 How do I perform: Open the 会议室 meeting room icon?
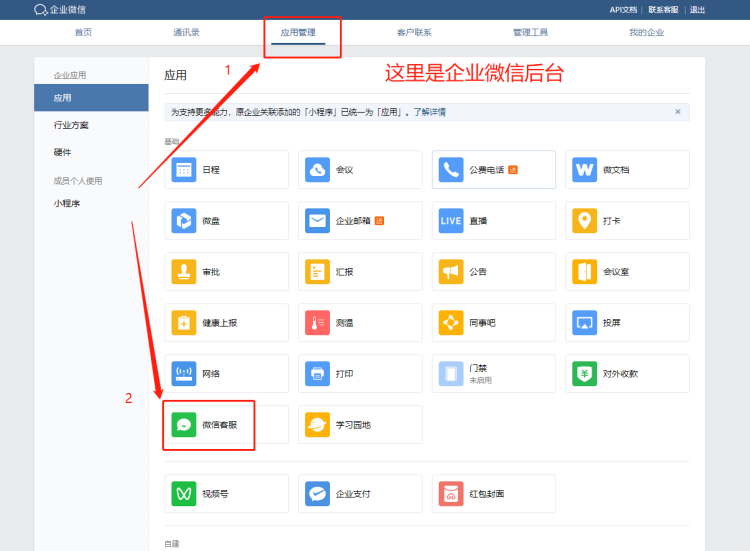tap(585, 272)
